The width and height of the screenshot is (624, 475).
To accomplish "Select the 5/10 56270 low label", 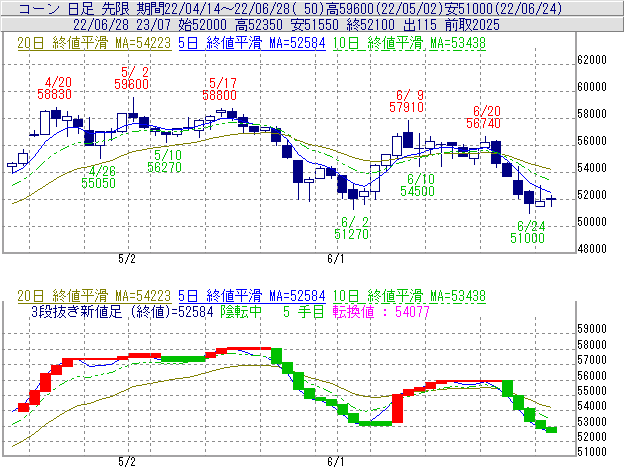I will tap(164, 161).
